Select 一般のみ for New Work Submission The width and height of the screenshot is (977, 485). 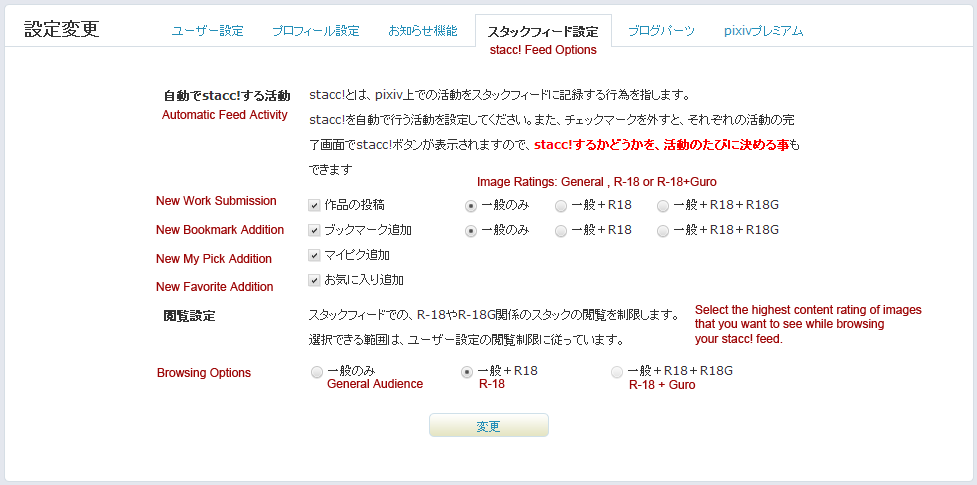point(471,205)
